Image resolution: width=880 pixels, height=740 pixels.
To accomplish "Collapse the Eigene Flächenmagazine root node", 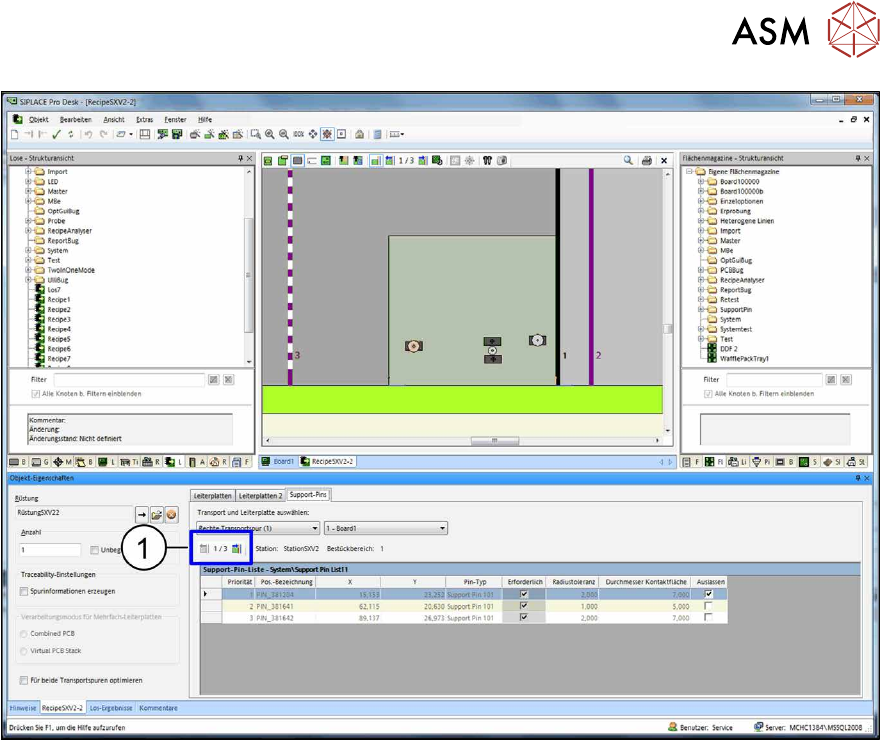I will tap(689, 172).
